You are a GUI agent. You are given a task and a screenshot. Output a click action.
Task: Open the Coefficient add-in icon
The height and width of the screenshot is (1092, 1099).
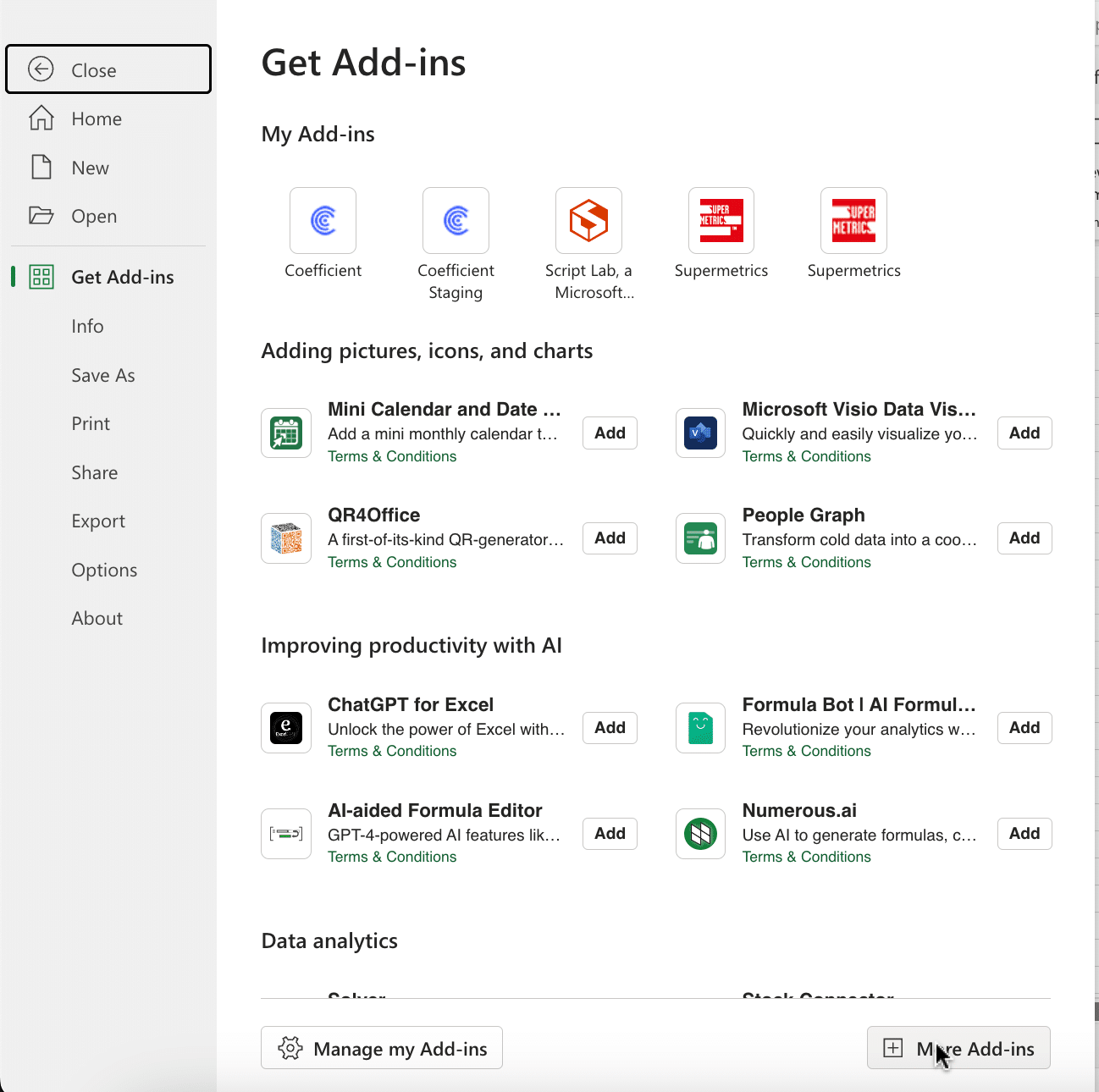click(323, 221)
